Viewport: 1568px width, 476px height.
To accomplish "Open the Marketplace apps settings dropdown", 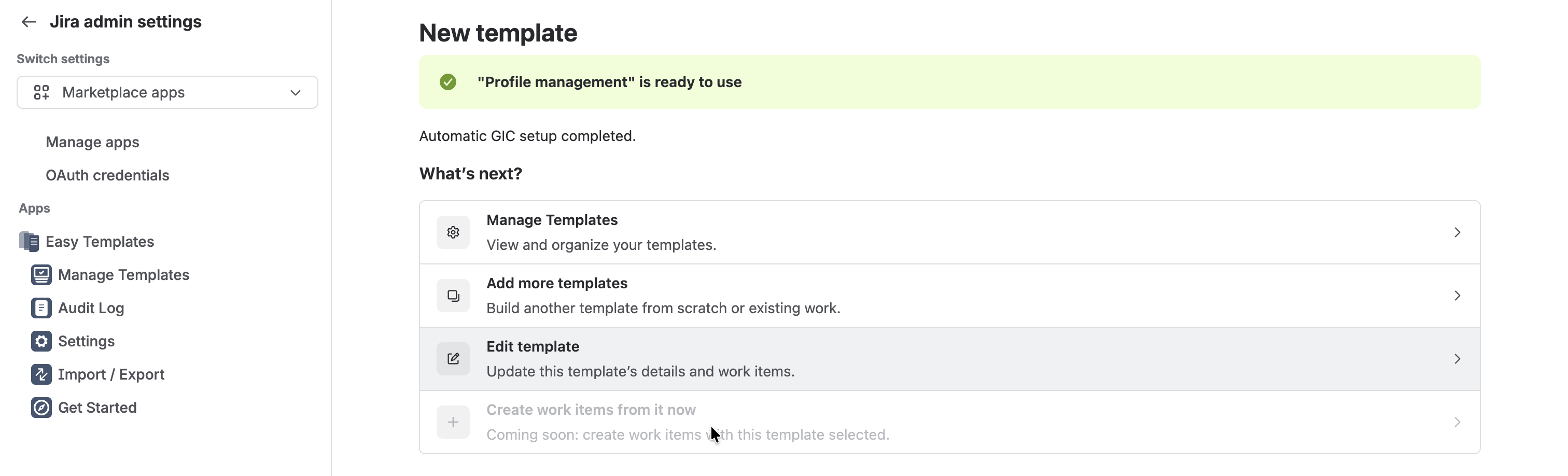I will click(x=167, y=92).
